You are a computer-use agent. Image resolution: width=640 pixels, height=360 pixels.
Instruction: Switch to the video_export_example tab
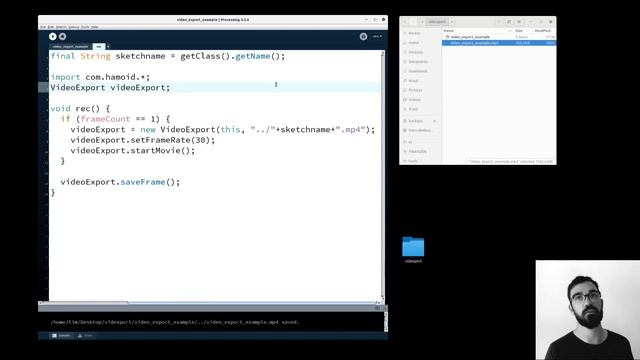coord(70,47)
